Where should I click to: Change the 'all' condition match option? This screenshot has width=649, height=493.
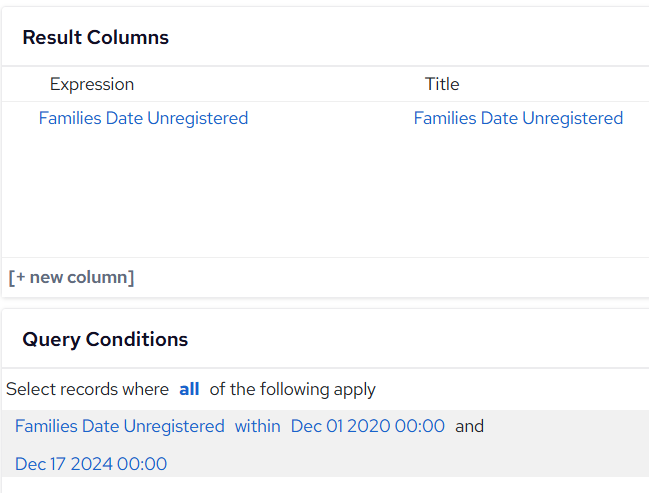coord(189,389)
